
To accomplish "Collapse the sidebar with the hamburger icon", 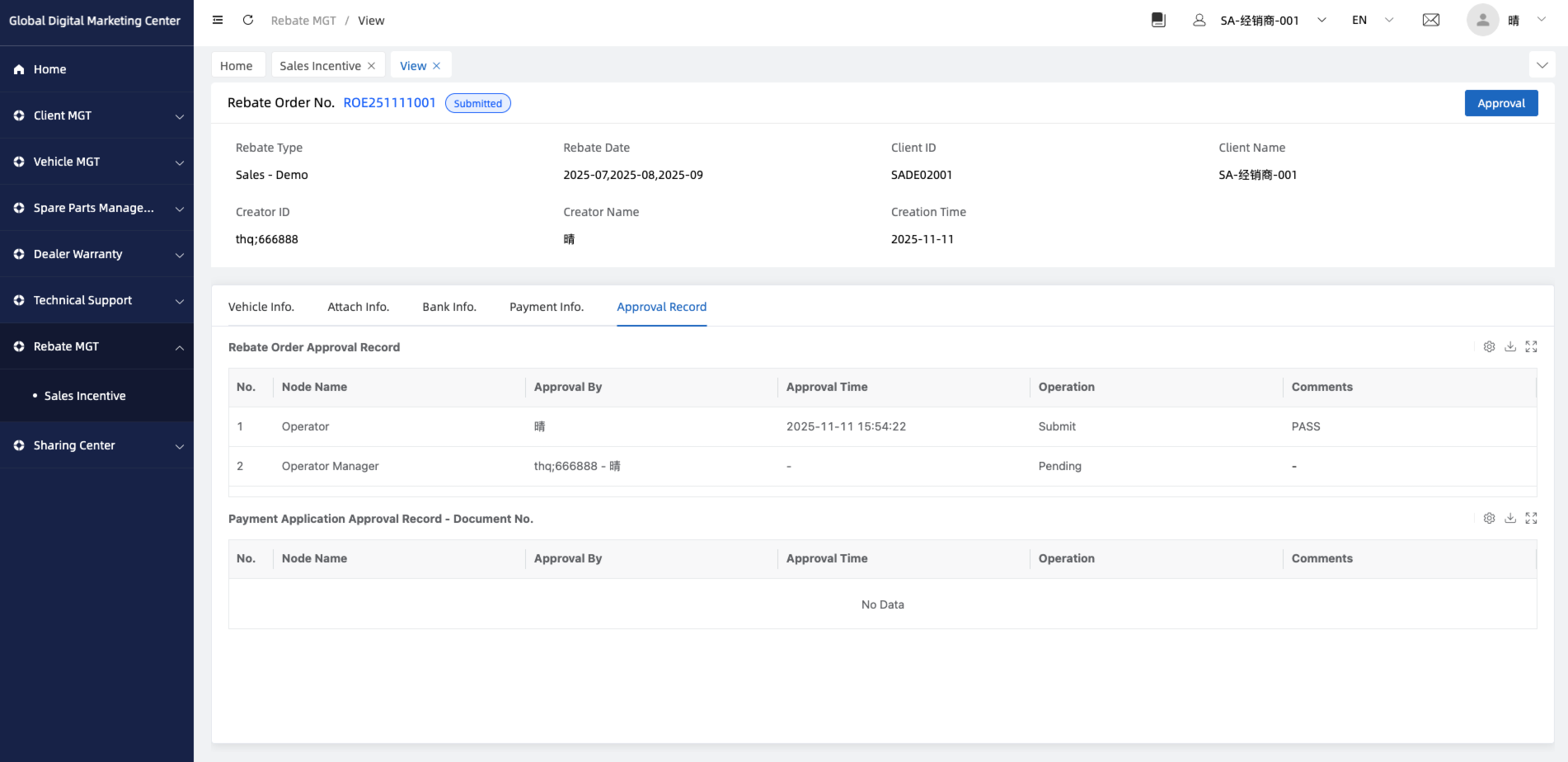I will pos(218,20).
